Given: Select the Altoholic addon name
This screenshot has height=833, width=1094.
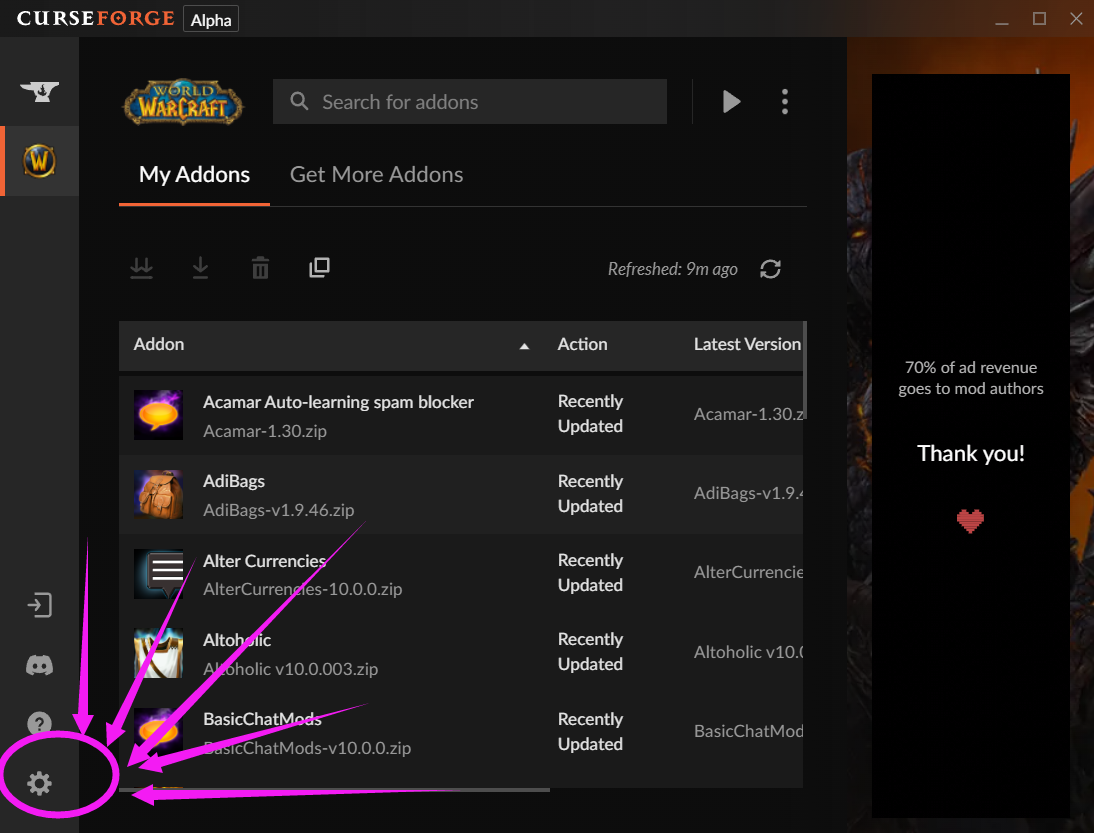Looking at the screenshot, I should (x=237, y=640).
